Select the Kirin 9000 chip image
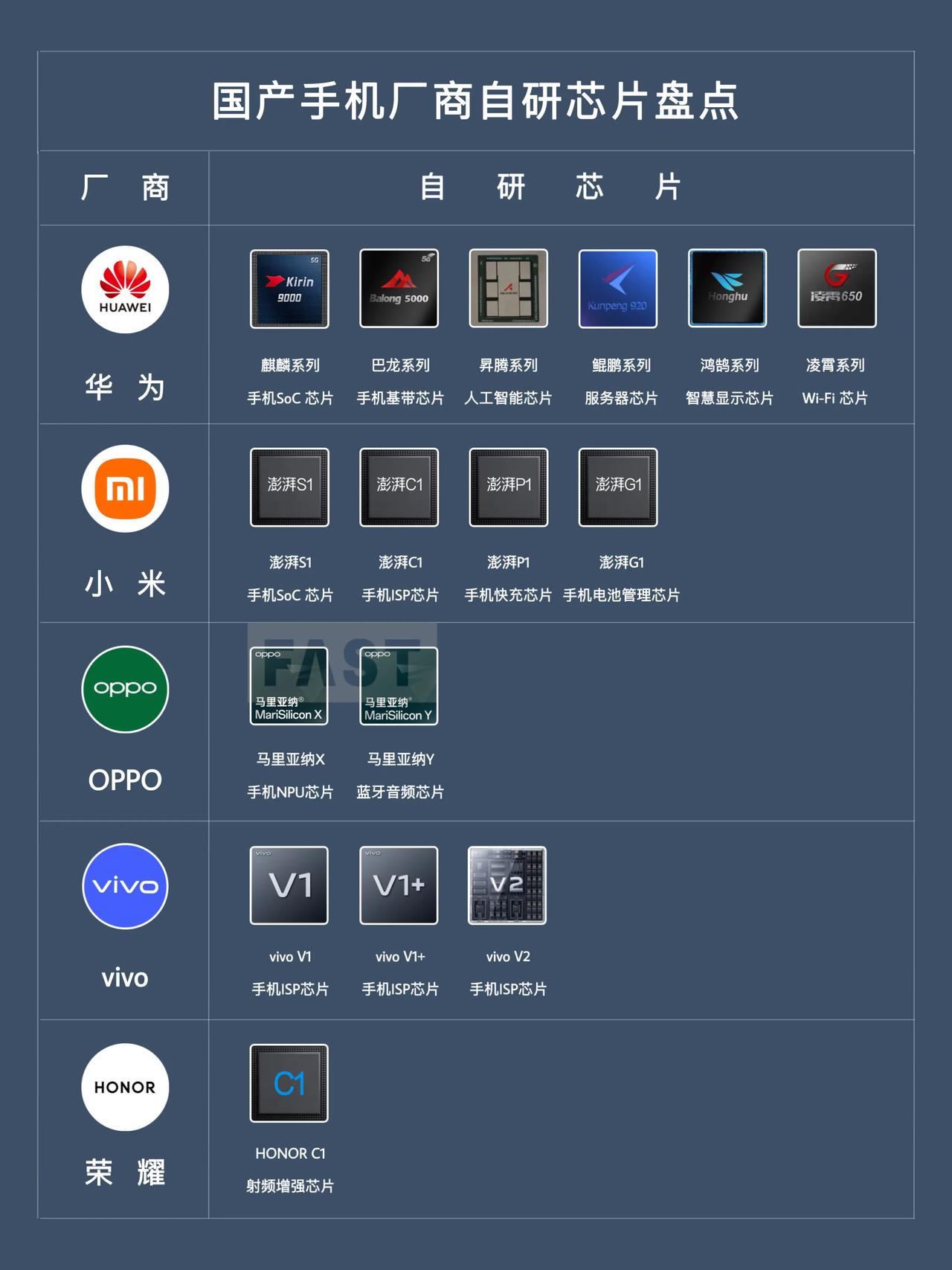The image size is (952, 1270). (289, 289)
